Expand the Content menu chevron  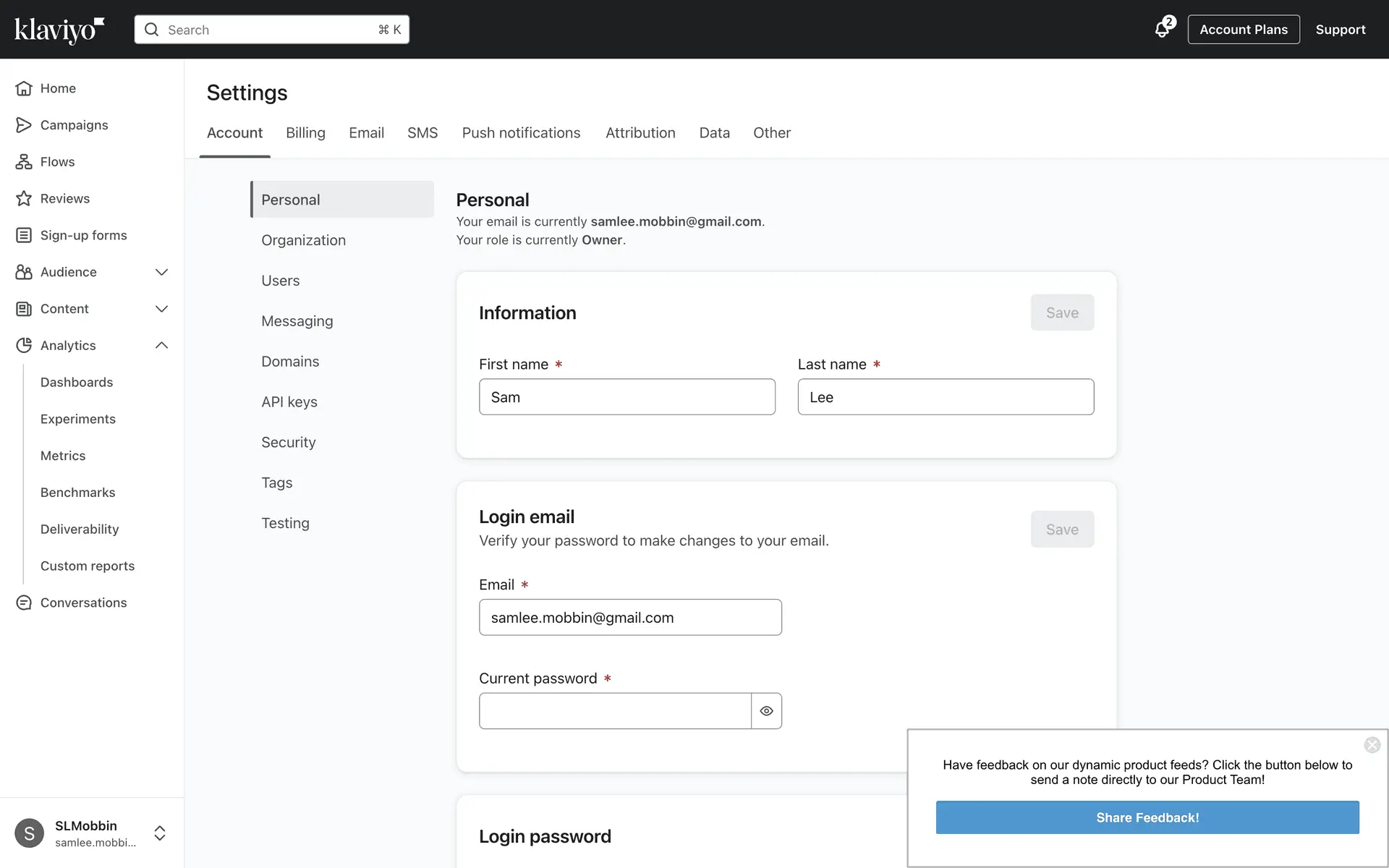[x=161, y=309]
